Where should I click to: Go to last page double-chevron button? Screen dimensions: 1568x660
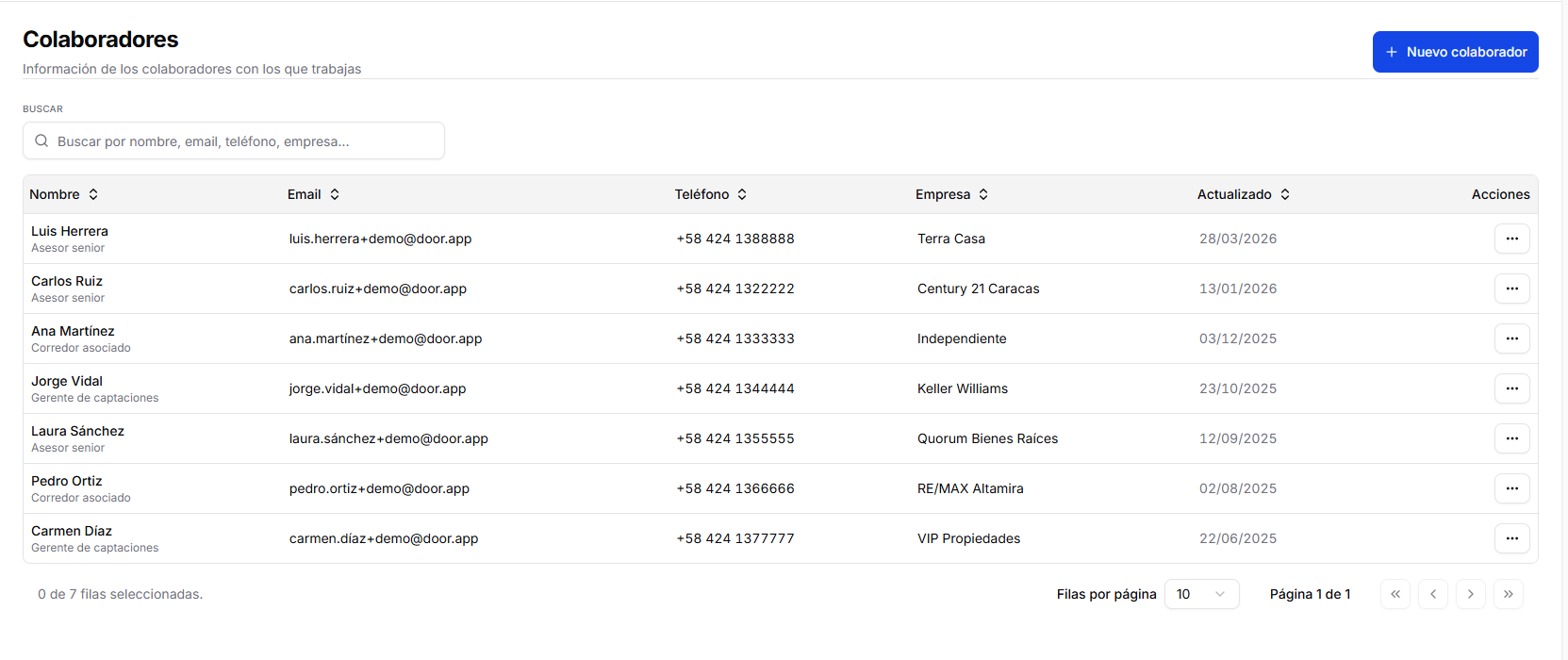coord(1509,594)
